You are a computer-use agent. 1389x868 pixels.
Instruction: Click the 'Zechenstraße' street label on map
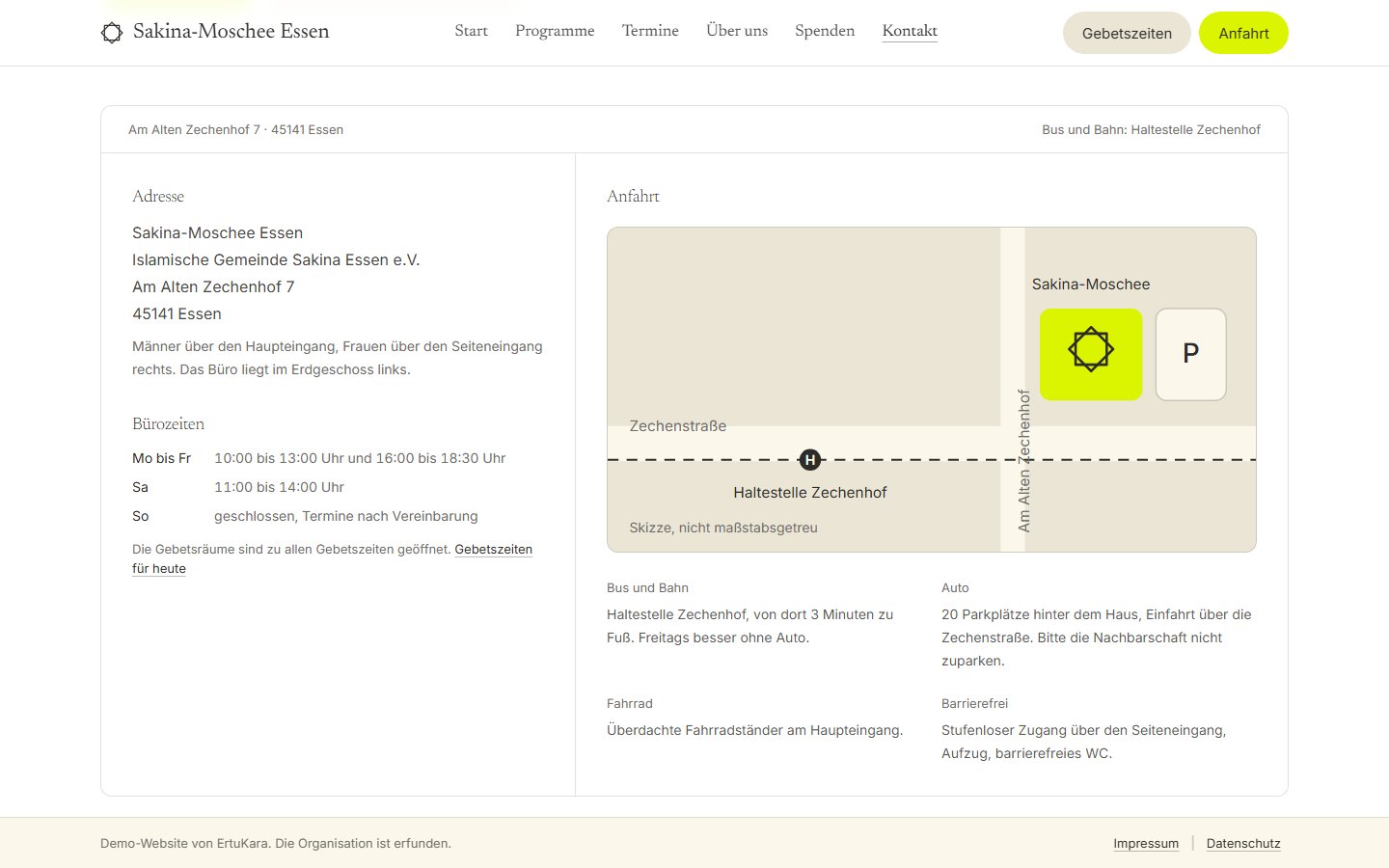click(678, 426)
